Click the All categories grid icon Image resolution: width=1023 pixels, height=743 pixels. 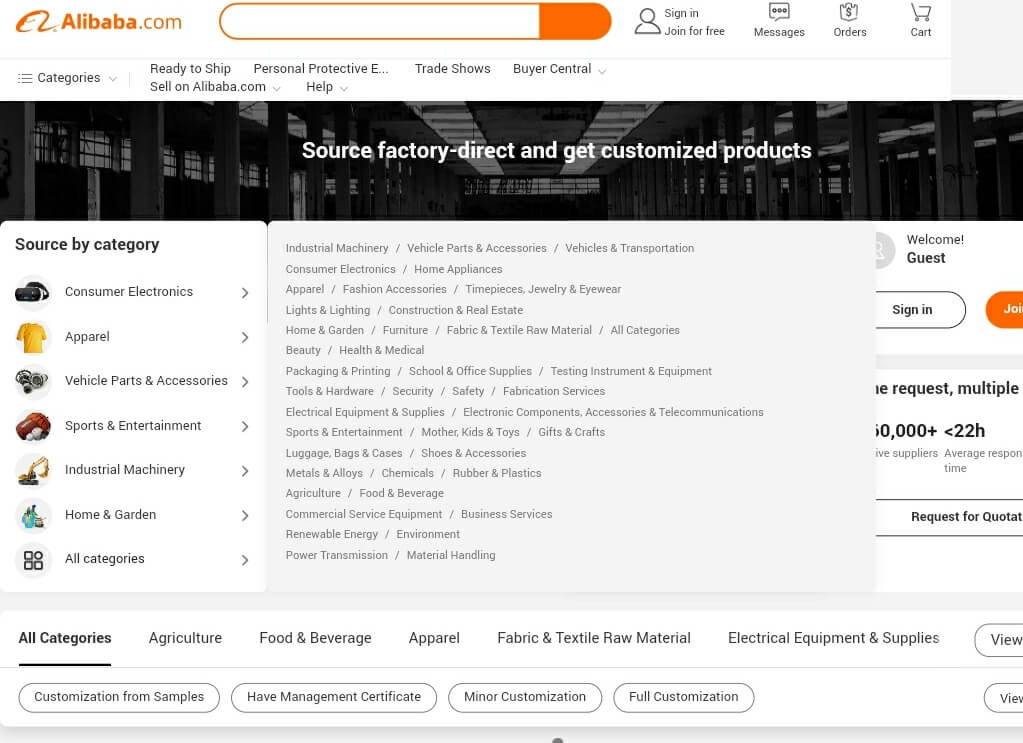point(33,560)
